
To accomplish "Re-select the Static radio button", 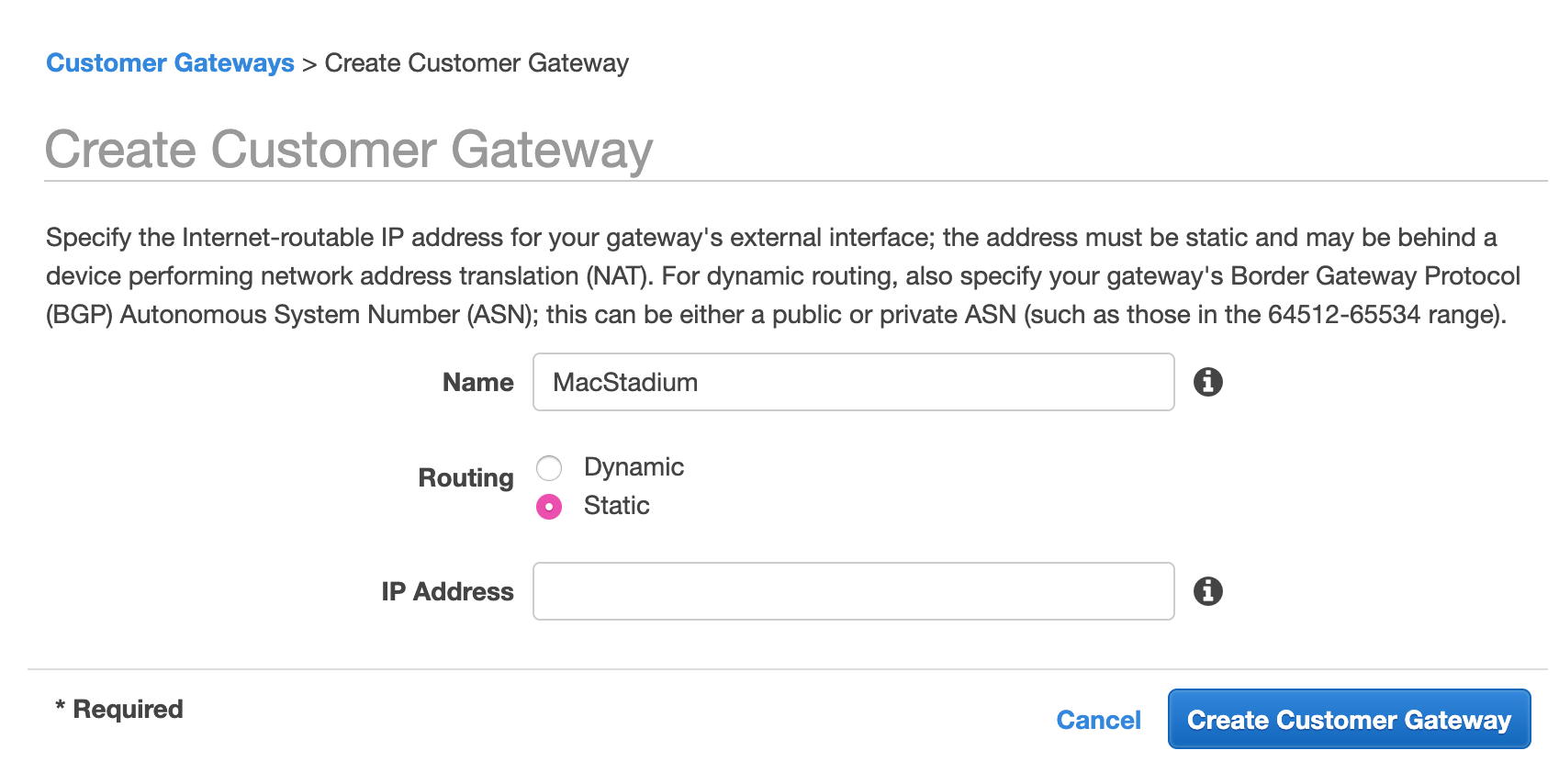I will click(548, 506).
